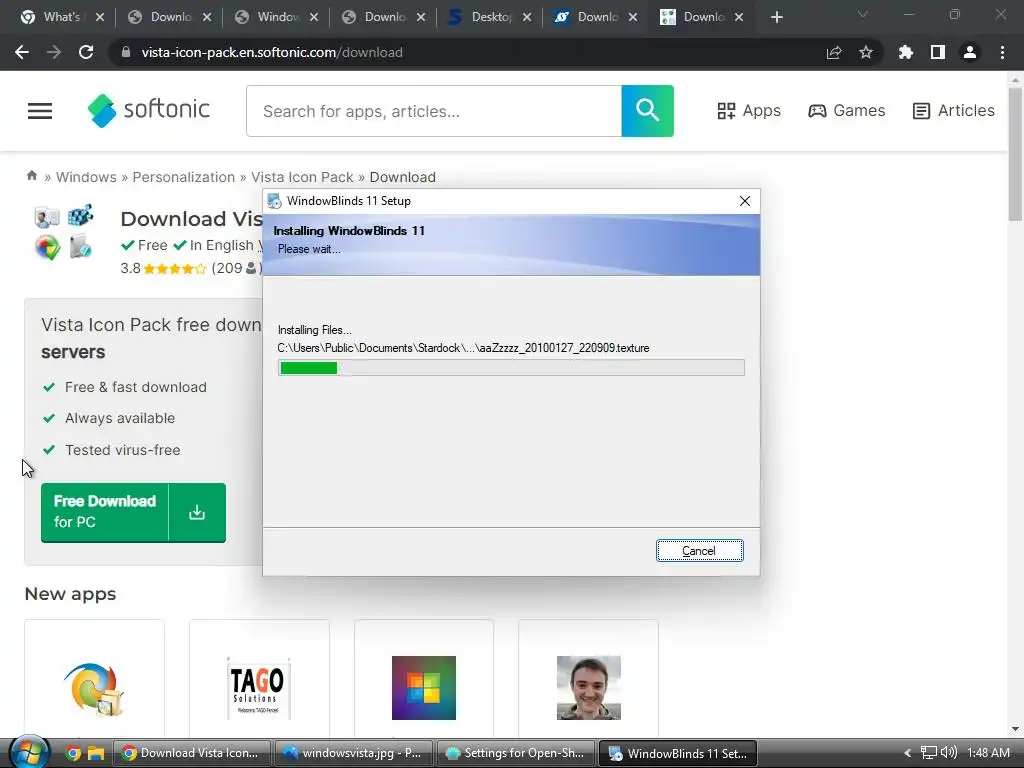Open pinned File Explorer on the taskbar
This screenshot has height=768, width=1024.
pos(96,753)
